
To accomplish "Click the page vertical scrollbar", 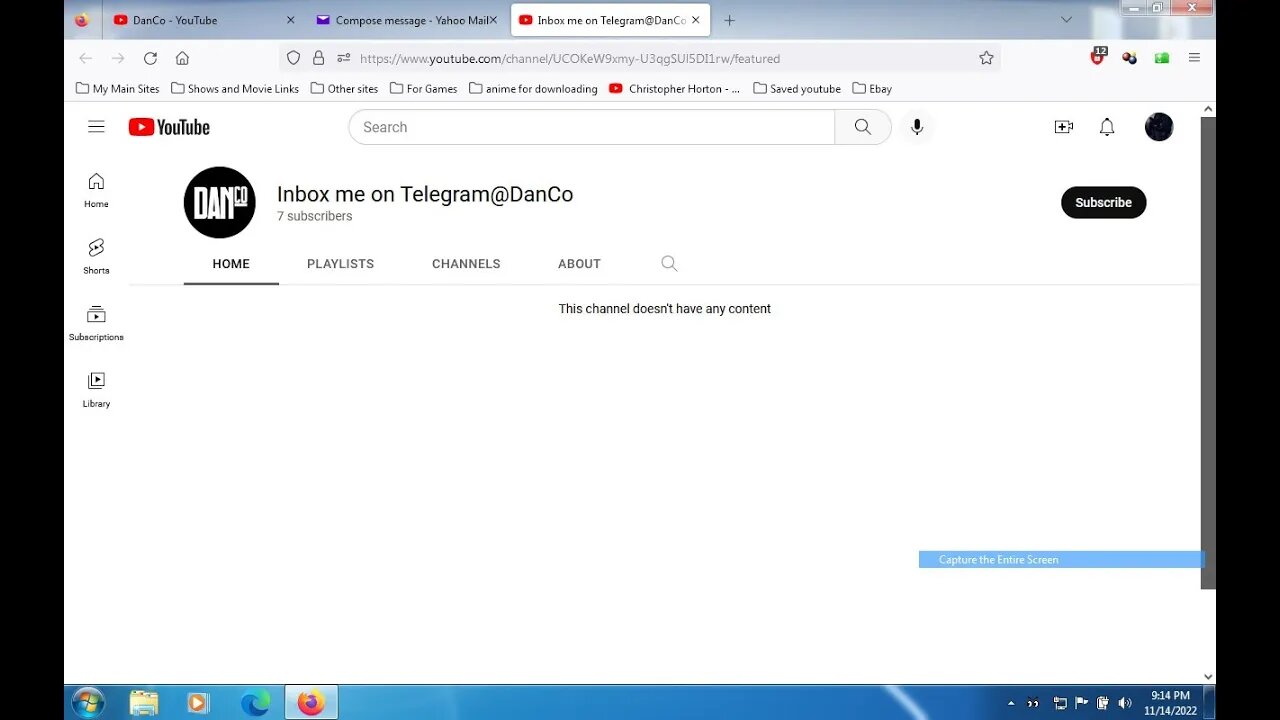I will 1208,353.
